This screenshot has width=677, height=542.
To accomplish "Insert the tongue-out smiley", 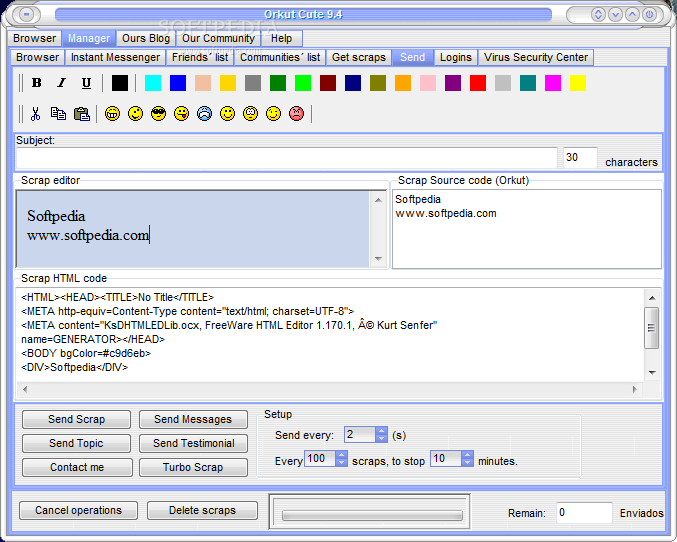I will [181, 114].
